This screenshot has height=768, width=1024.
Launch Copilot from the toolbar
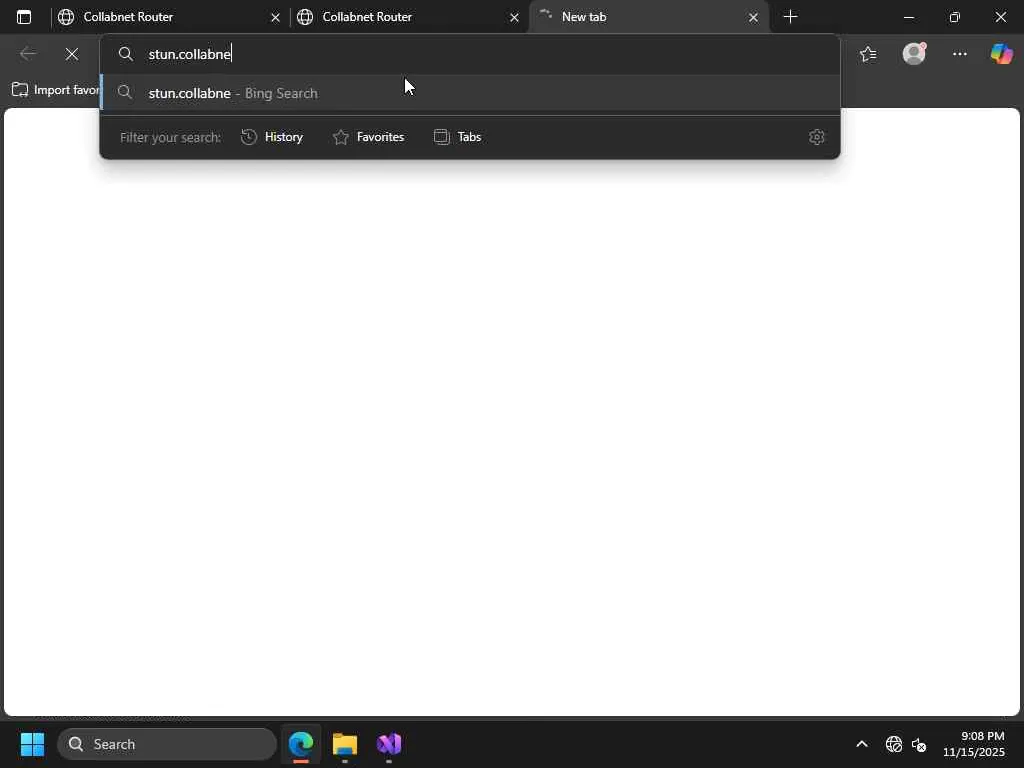coord(1001,54)
